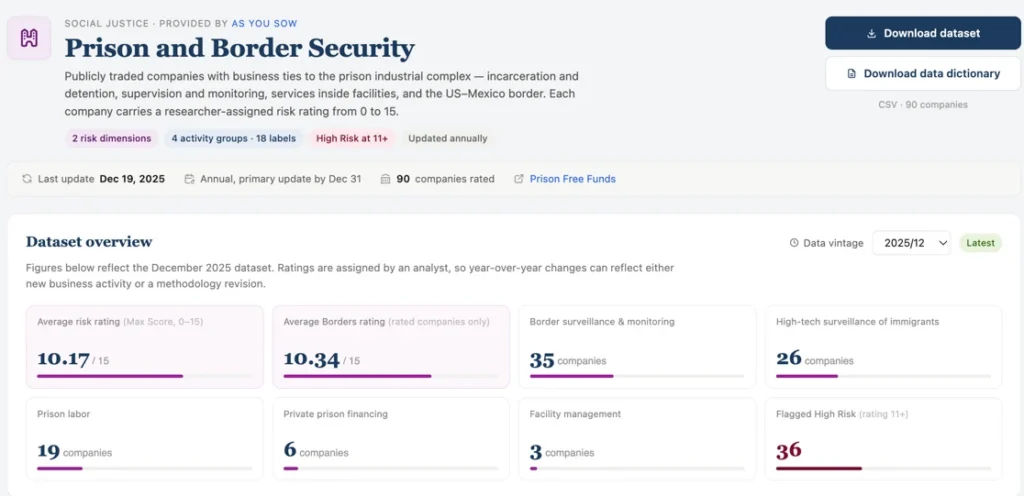The height and width of the screenshot is (496, 1024).
Task: Click the refresh icon next to Last update
Action: click(27, 179)
